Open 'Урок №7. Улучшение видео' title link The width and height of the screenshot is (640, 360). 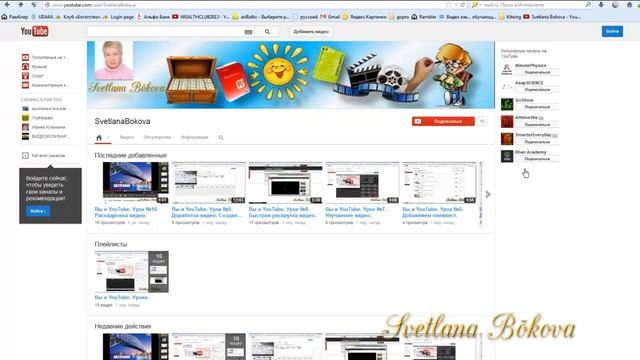click(x=356, y=212)
